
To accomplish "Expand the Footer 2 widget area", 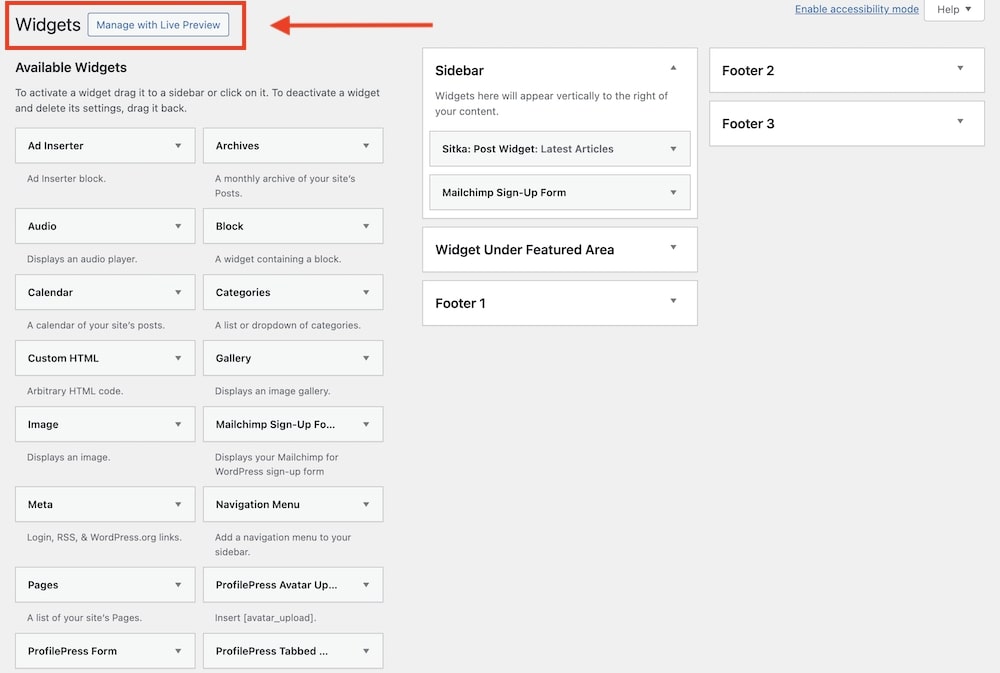I will click(960, 69).
